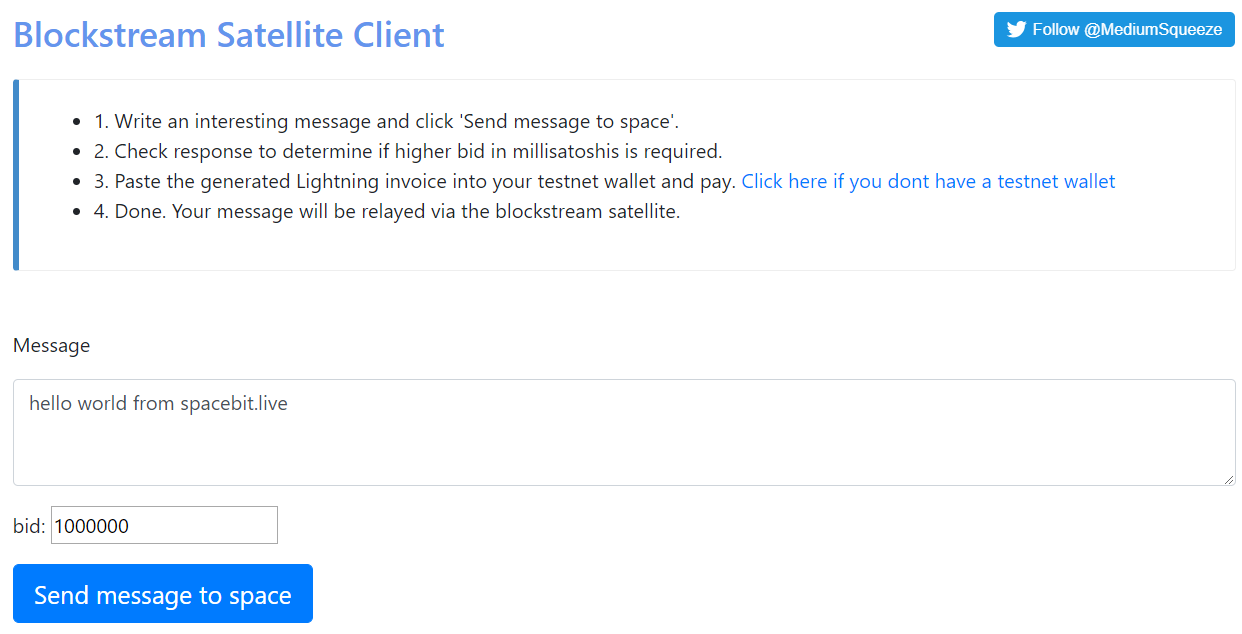Click the 'bid:' label

[29, 526]
